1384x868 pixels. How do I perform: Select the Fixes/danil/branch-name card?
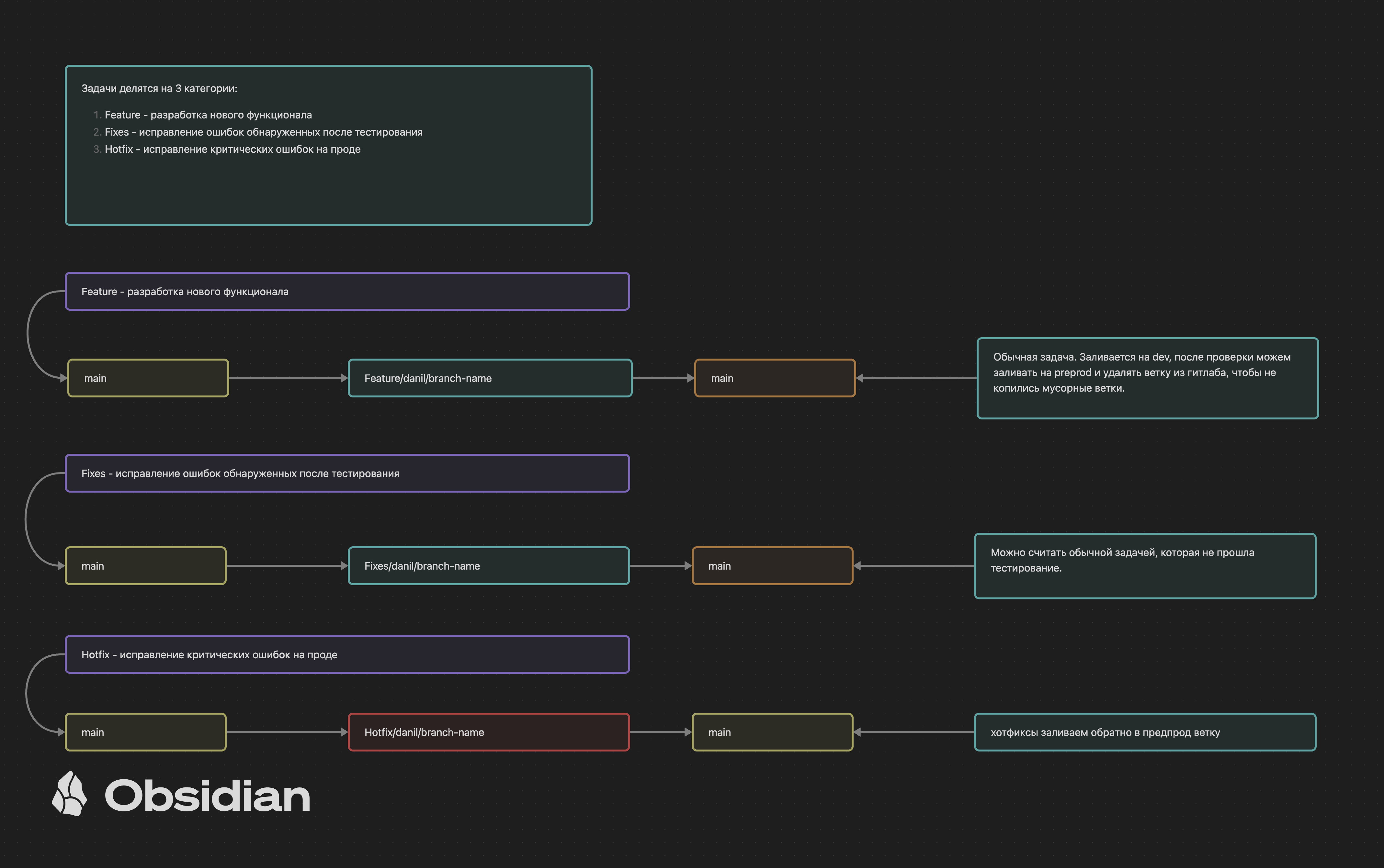coord(488,566)
